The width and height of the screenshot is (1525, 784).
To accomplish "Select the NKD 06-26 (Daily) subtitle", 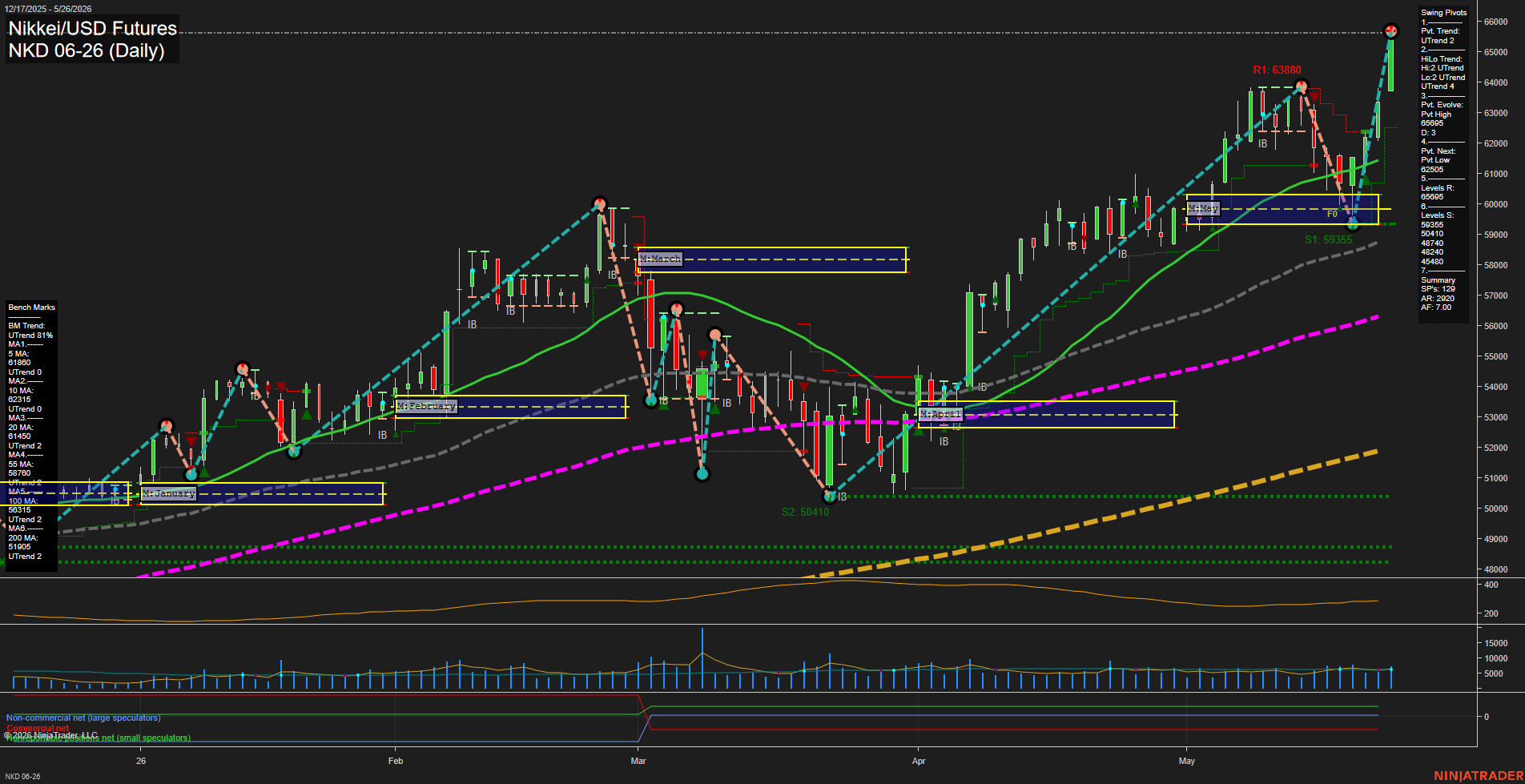I will [x=87, y=50].
